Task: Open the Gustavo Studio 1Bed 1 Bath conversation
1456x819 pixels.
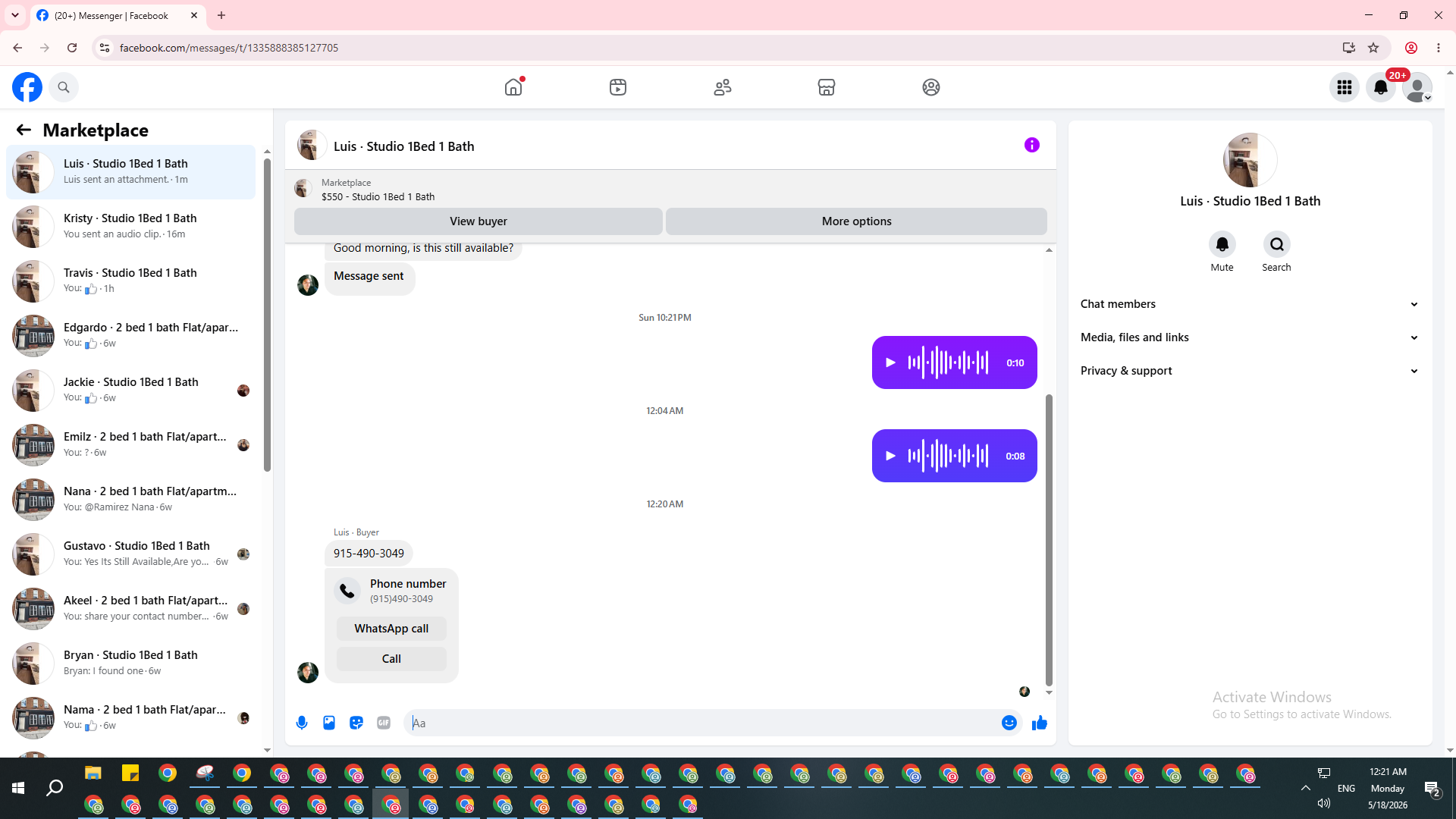Action: pos(130,554)
